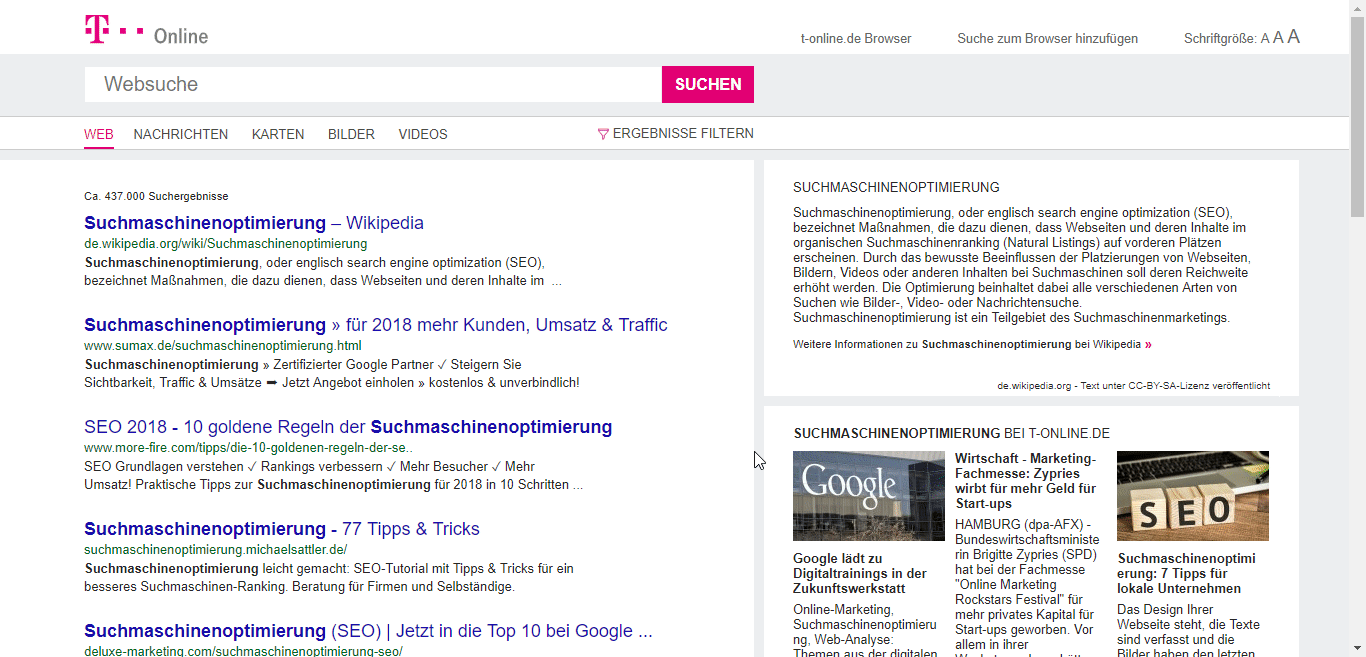The width and height of the screenshot is (1366, 657).
Task: Click the SUCHEN button
Action: point(708,84)
